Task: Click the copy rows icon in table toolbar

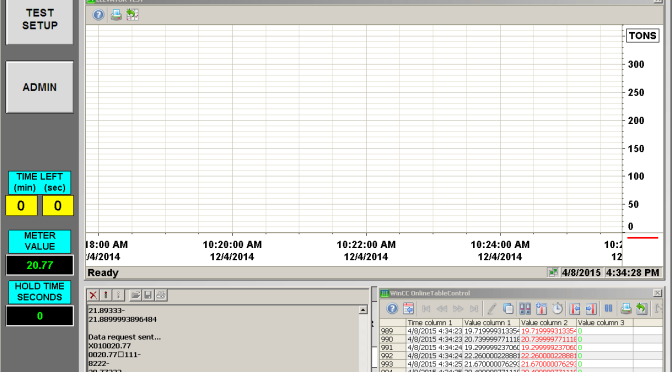Action: pyautogui.click(x=508, y=309)
